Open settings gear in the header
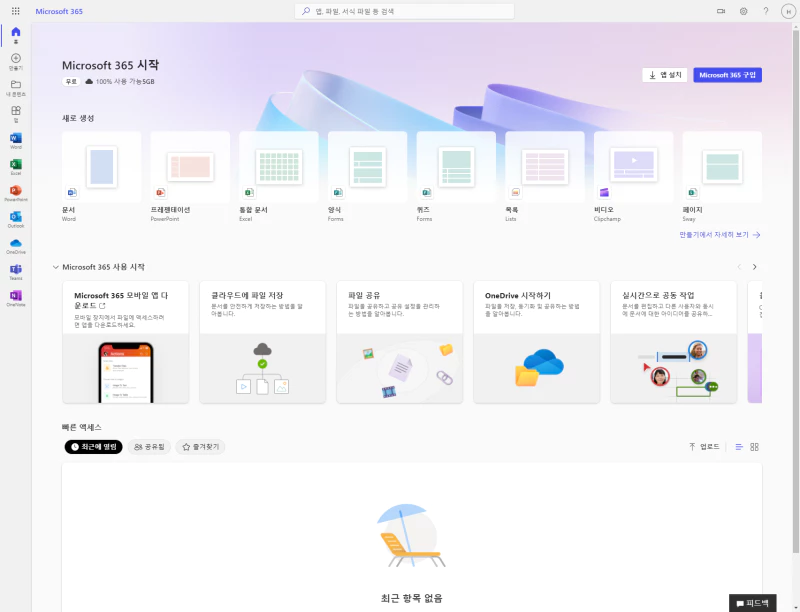 pyautogui.click(x=743, y=11)
